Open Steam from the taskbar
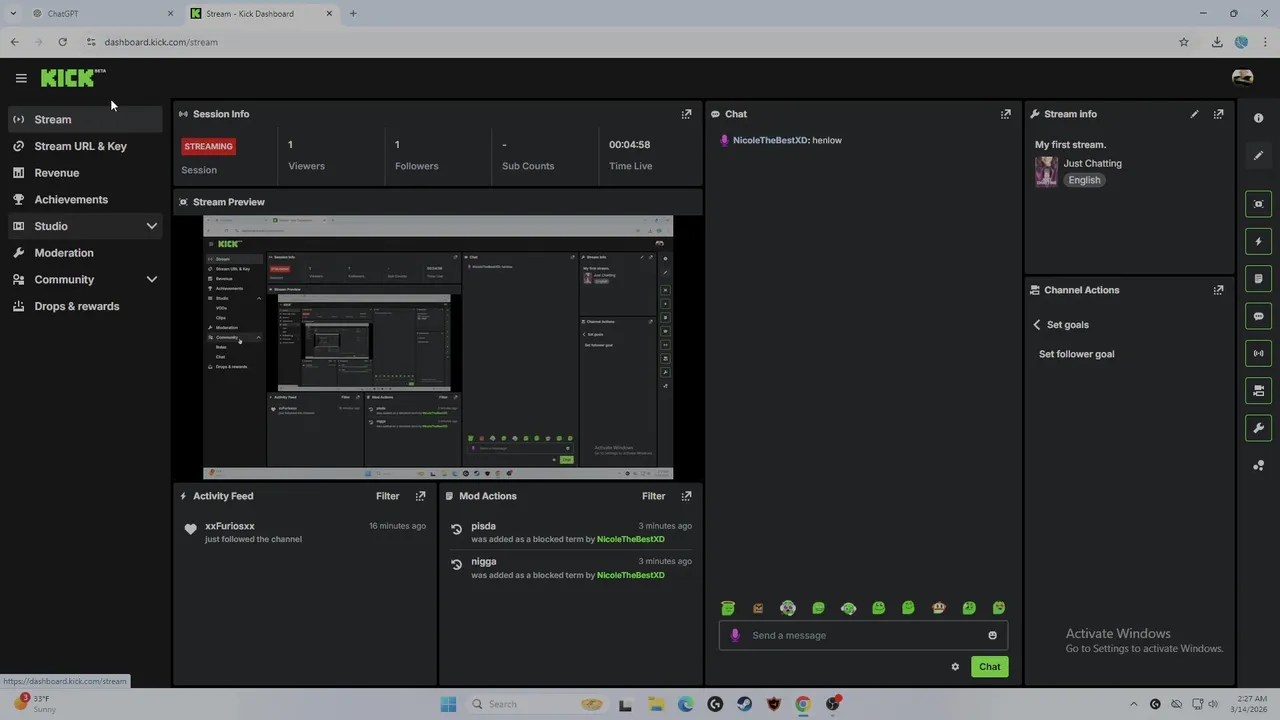The image size is (1280, 720). pos(744,704)
